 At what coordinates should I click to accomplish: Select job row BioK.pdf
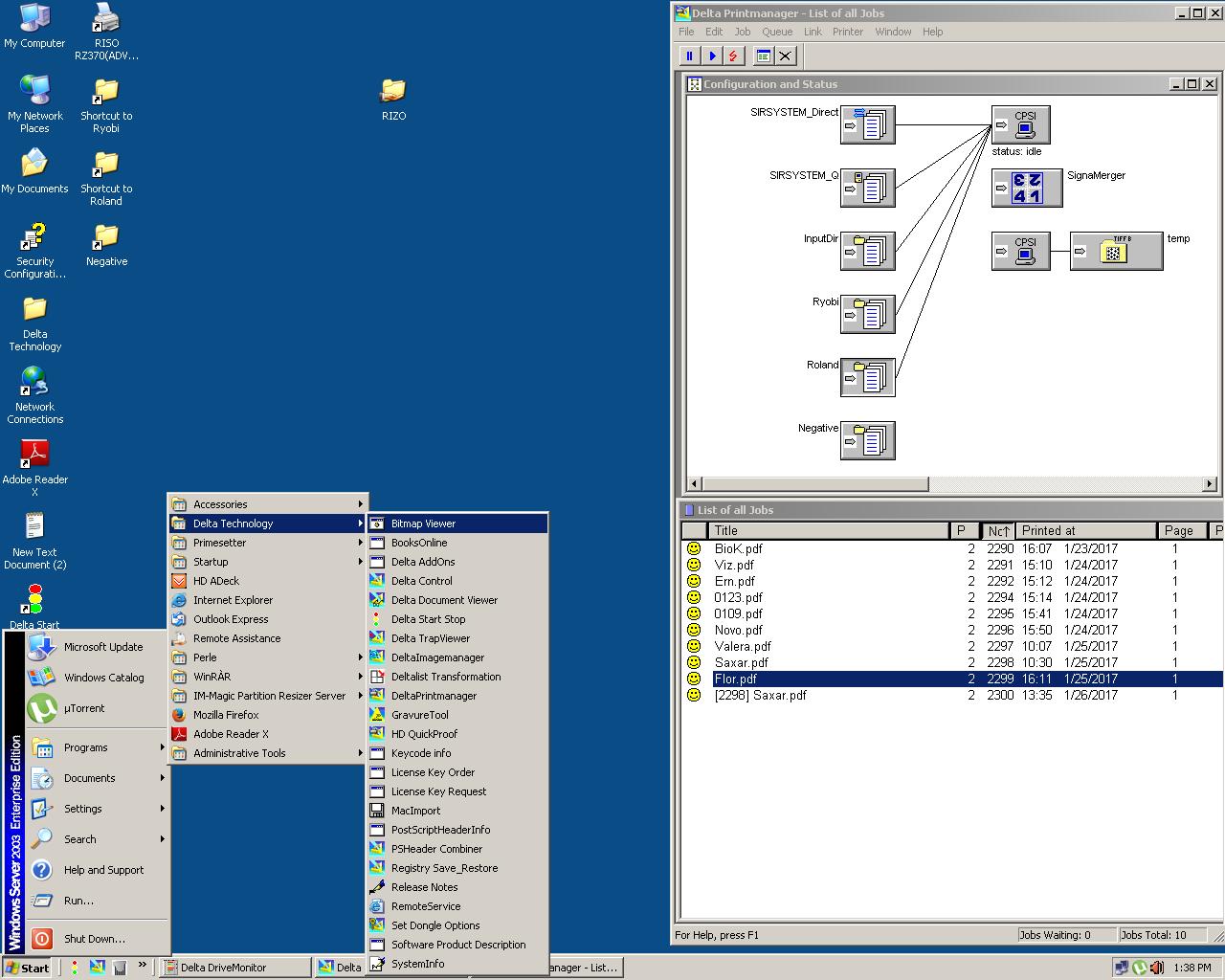pos(952,548)
